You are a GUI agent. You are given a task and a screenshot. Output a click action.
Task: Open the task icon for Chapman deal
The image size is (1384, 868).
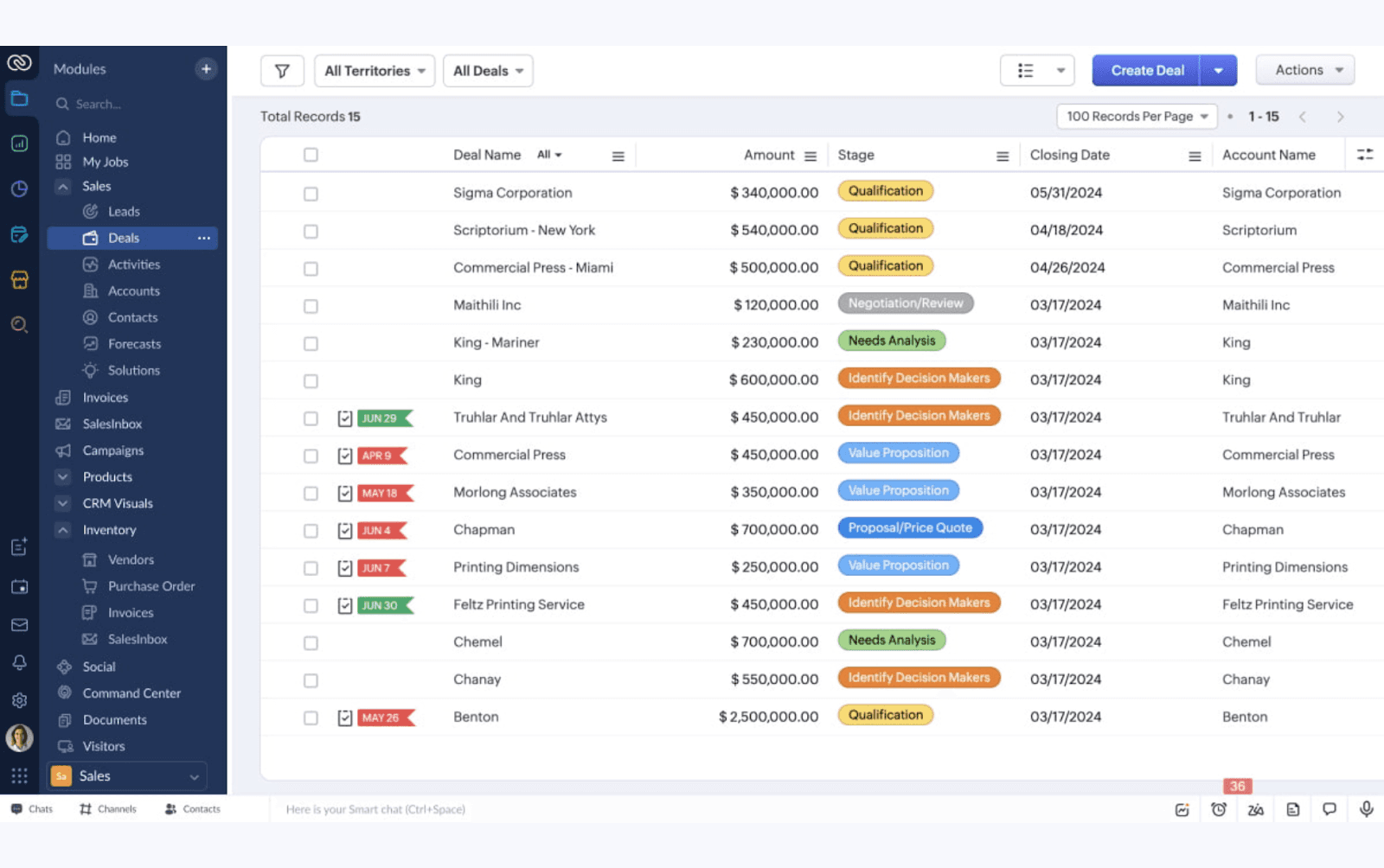[x=344, y=531]
